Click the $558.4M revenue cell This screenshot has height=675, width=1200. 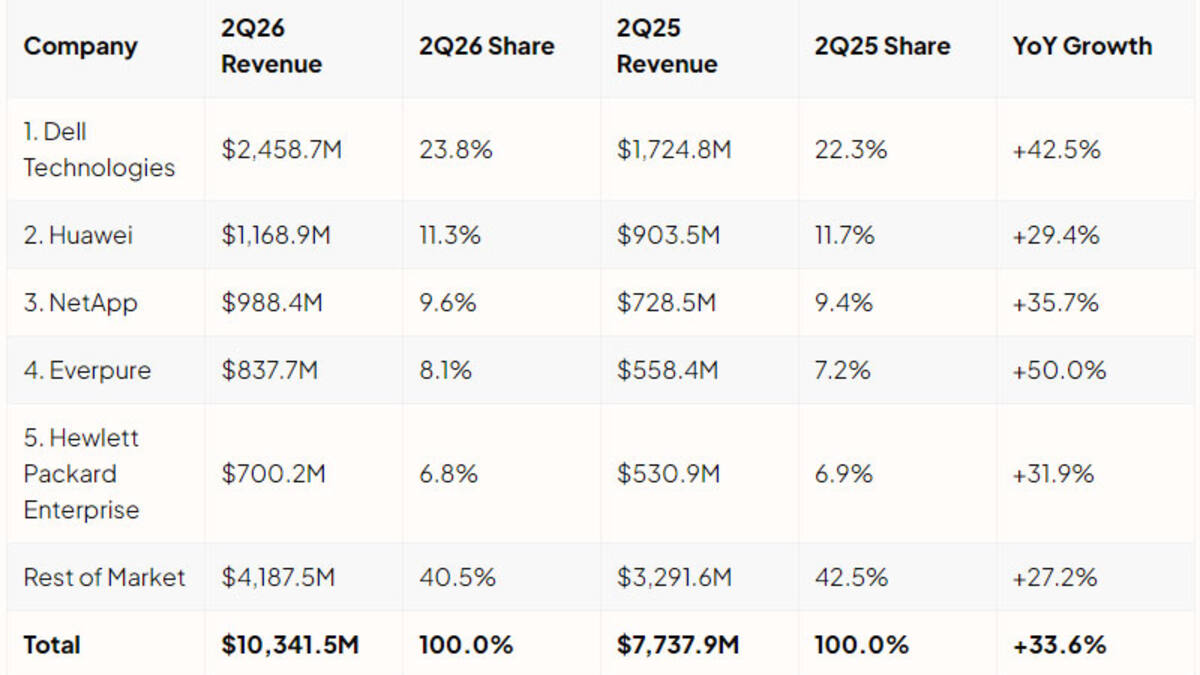click(667, 370)
